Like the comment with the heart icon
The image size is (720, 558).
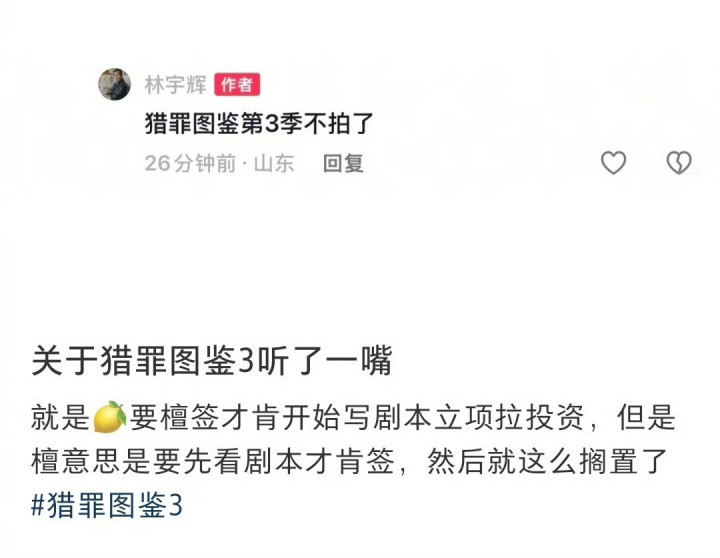613,163
